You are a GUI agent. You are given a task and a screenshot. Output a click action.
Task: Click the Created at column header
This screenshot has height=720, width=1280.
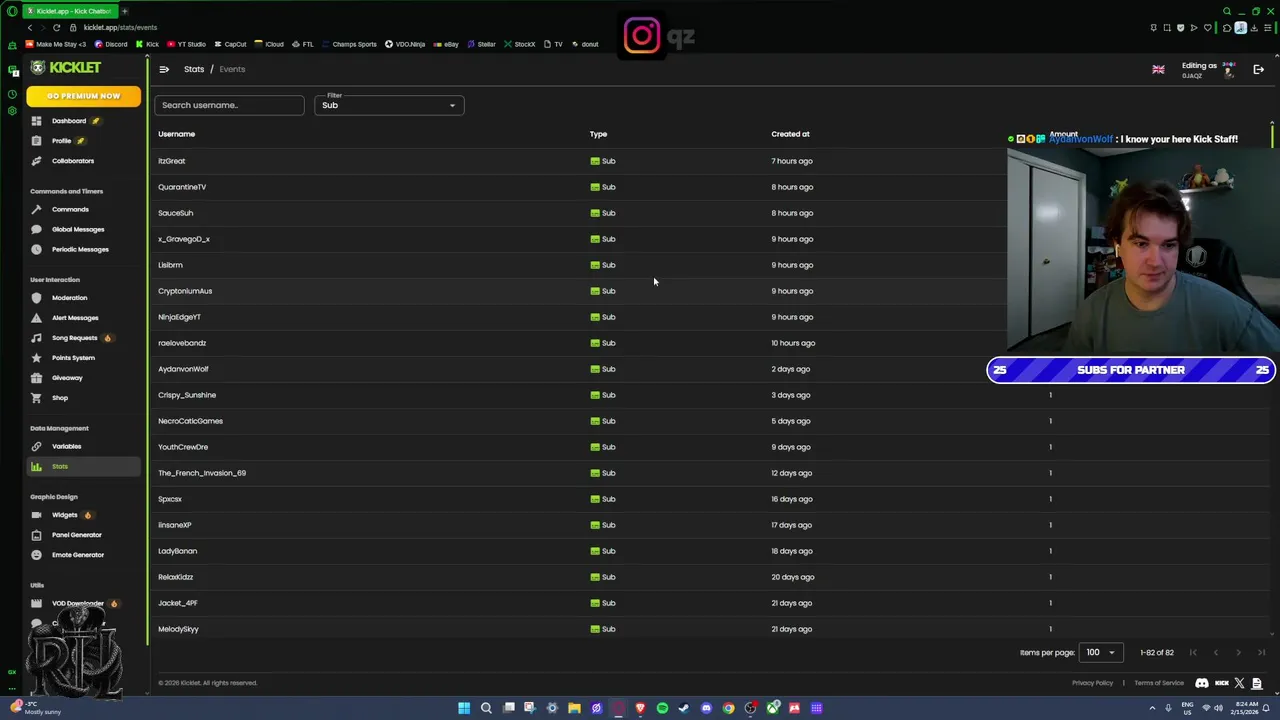point(790,134)
